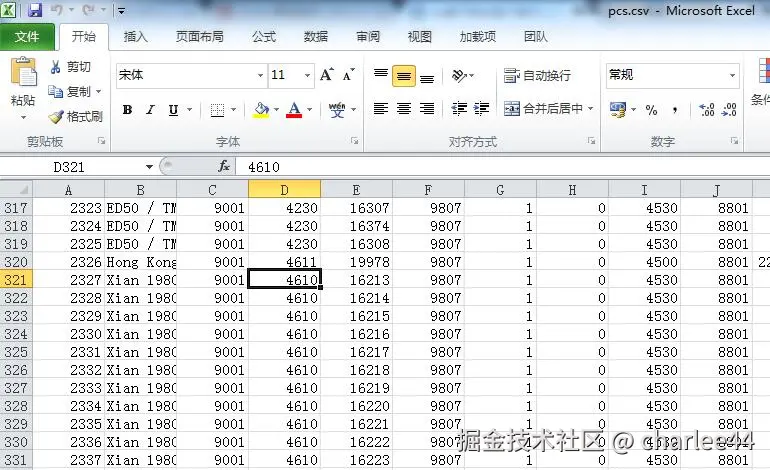This screenshot has width=770, height=470.
Task: Switch to the 视图 tab
Action: (x=419, y=37)
